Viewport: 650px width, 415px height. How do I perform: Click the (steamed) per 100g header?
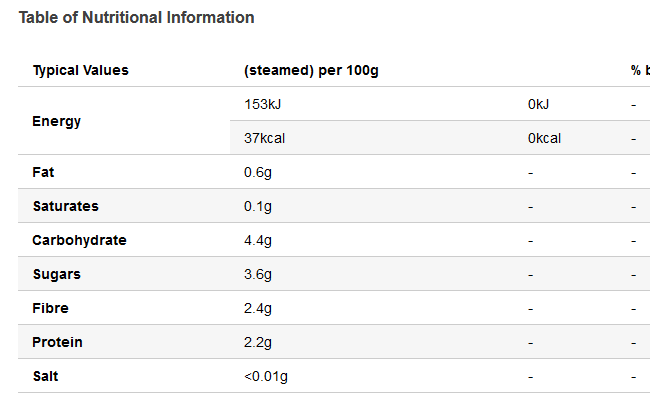point(311,70)
